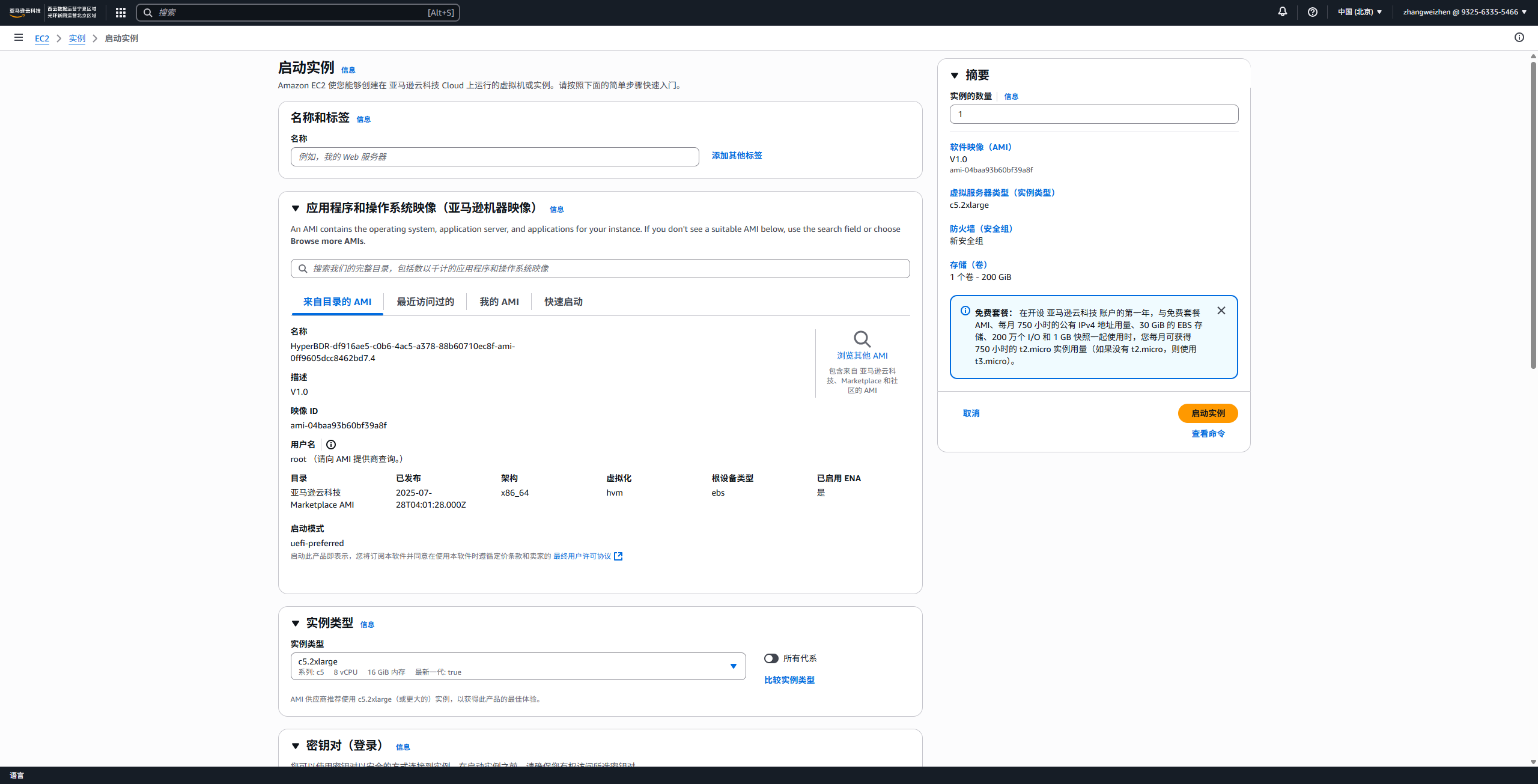Image resolution: width=1538 pixels, height=784 pixels.
Task: Click 浏览其他 AMI link
Action: point(862,356)
